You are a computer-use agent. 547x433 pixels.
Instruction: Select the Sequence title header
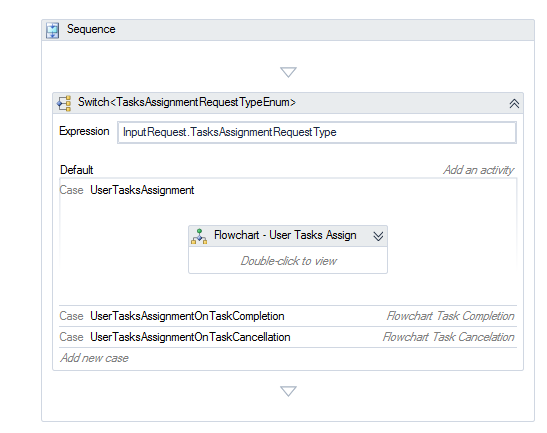[x=288, y=30]
